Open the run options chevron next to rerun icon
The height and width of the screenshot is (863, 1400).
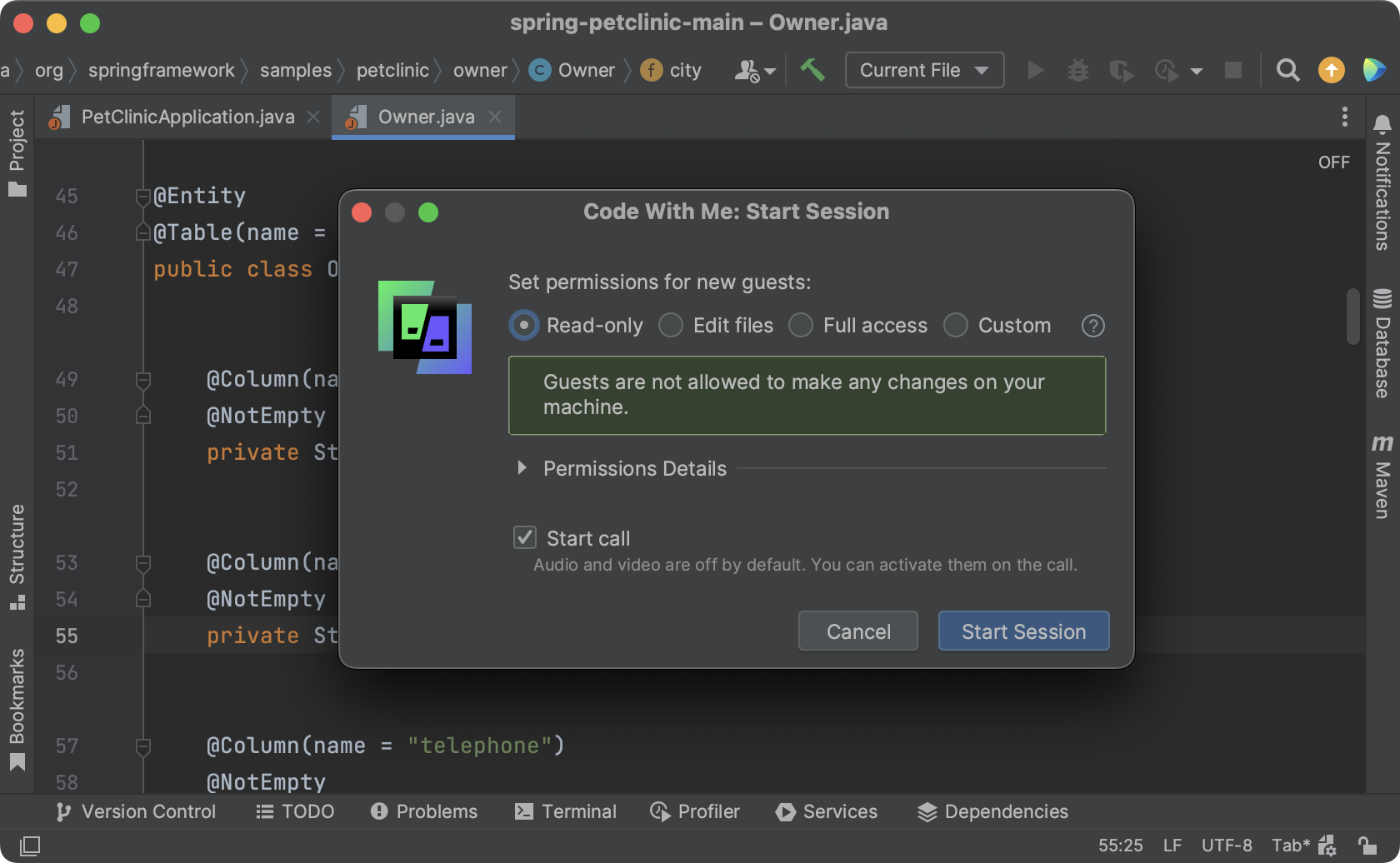pyautogui.click(x=1197, y=70)
